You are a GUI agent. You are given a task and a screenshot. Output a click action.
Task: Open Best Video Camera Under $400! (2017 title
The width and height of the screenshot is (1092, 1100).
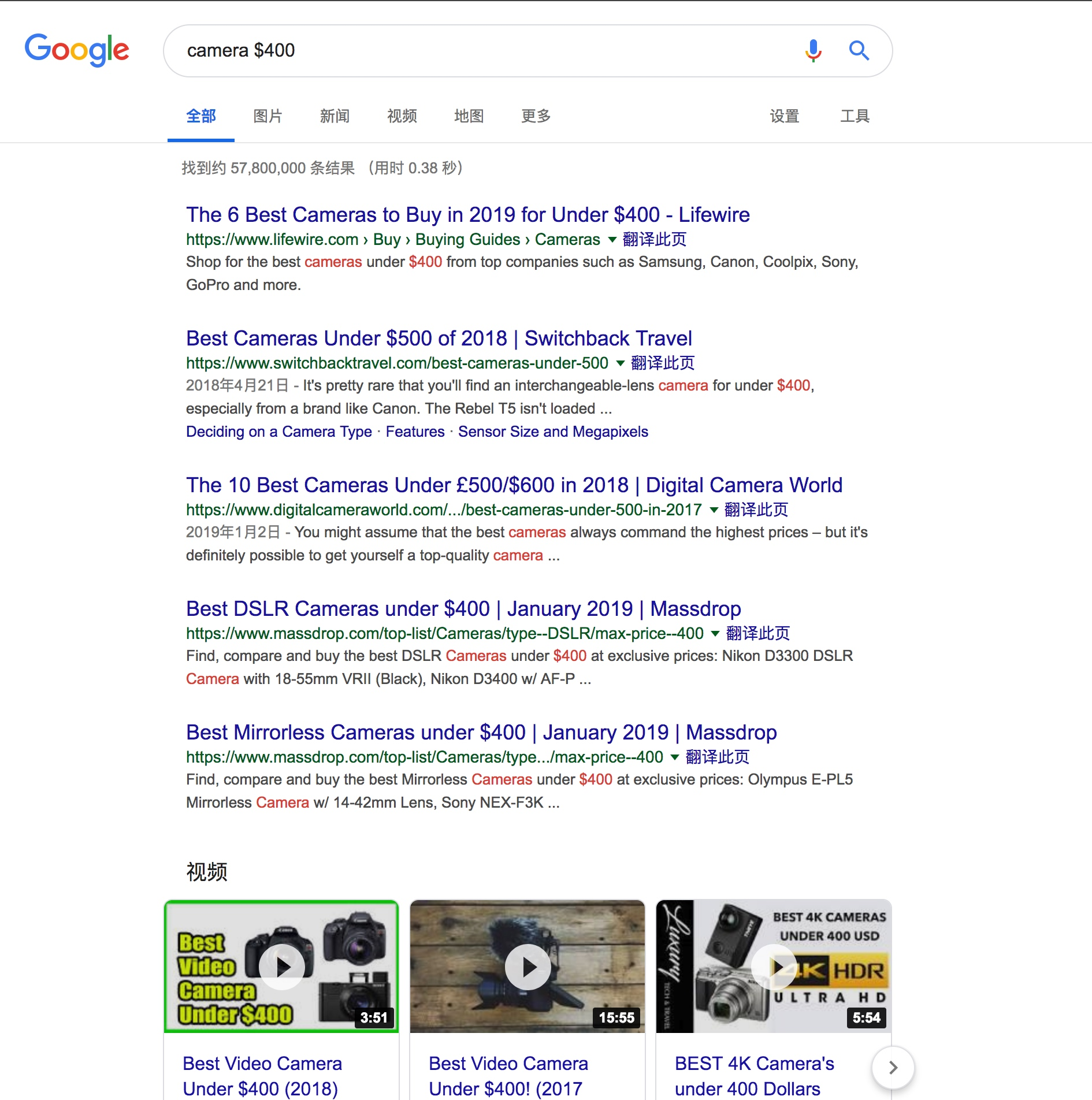pos(508,1076)
